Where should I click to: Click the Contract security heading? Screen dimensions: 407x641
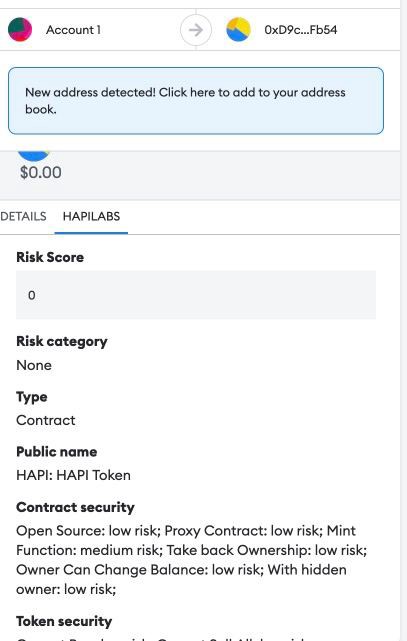click(75, 507)
